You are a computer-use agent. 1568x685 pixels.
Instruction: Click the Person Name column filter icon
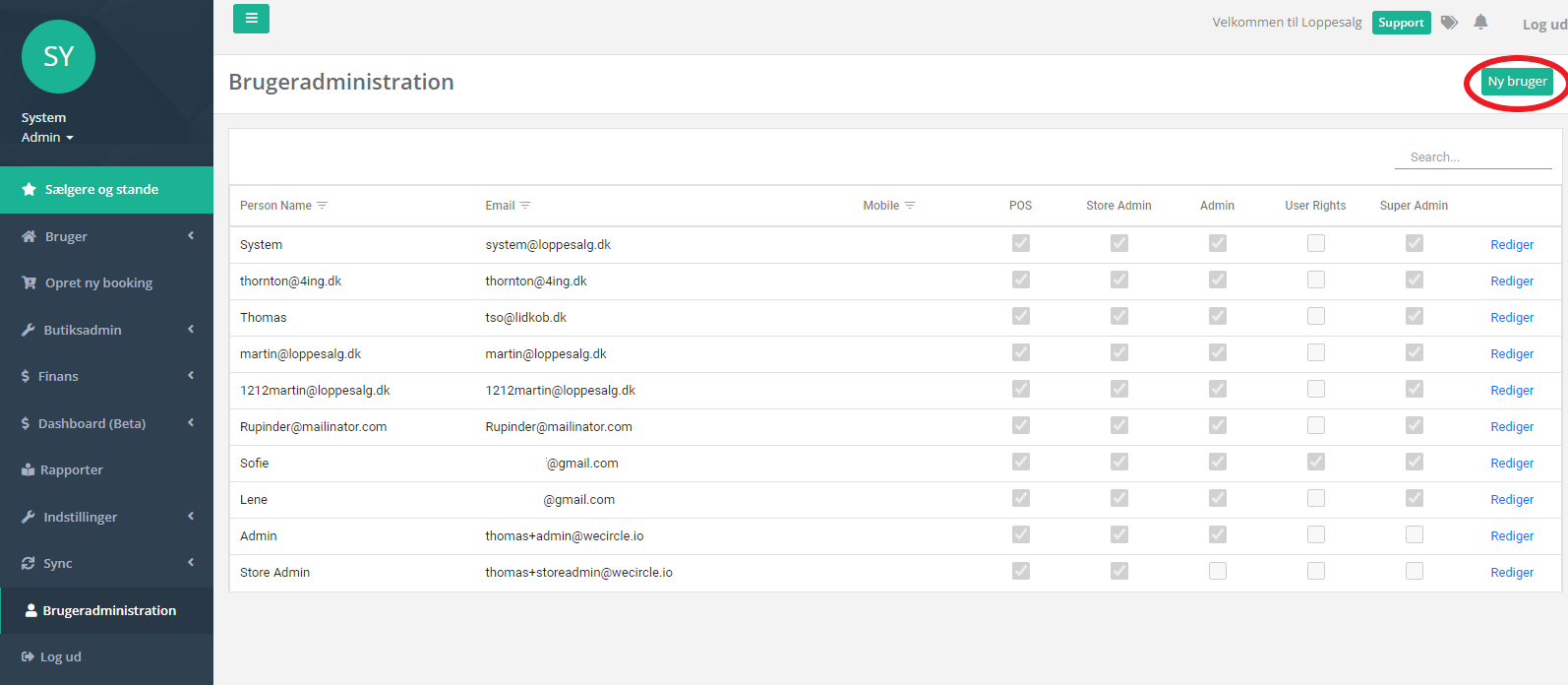[322, 206]
